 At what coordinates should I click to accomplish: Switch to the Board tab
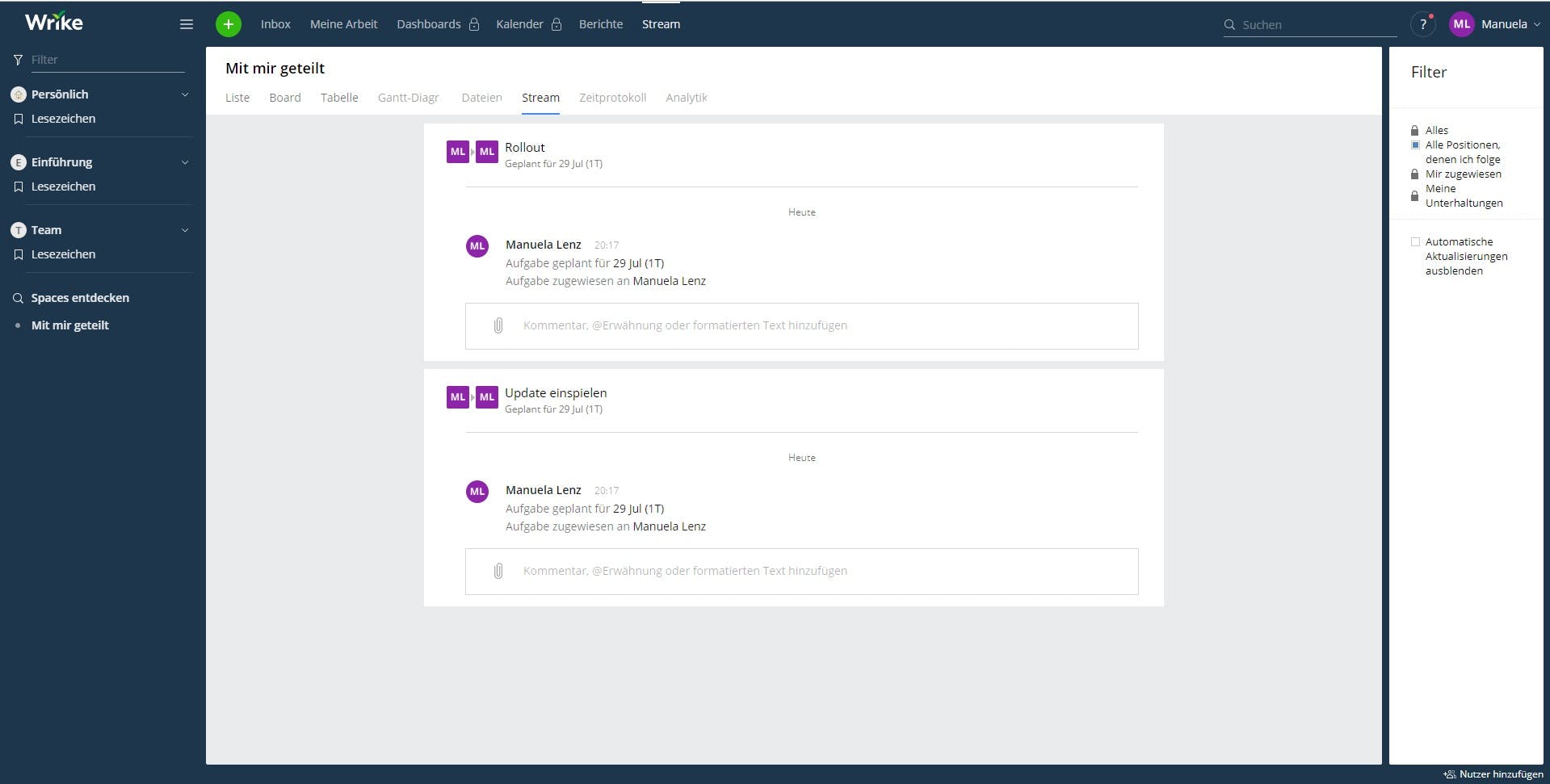point(285,97)
